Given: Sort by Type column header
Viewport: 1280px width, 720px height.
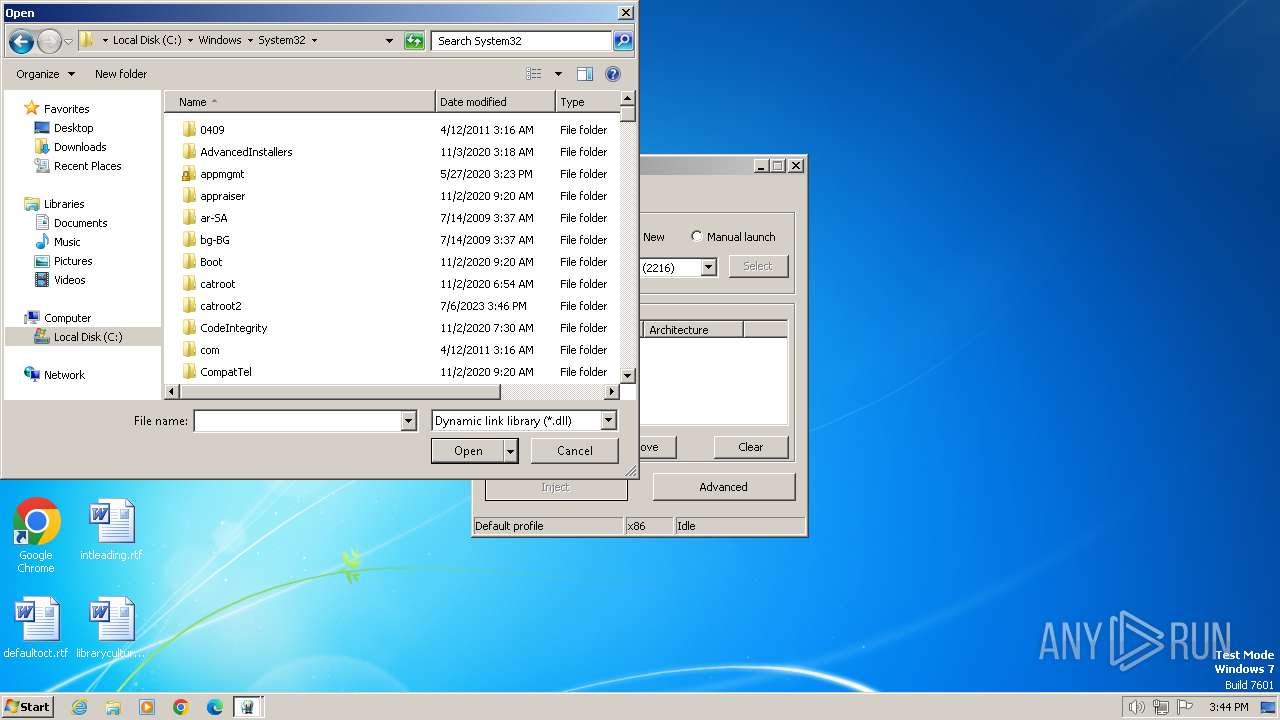Looking at the screenshot, I should click(588, 102).
